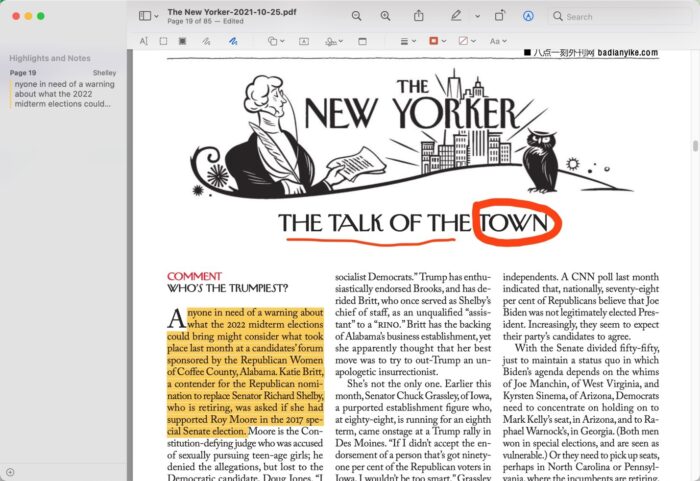Toggle the Markup toolbar button
The image size is (700, 481).
[528, 16]
